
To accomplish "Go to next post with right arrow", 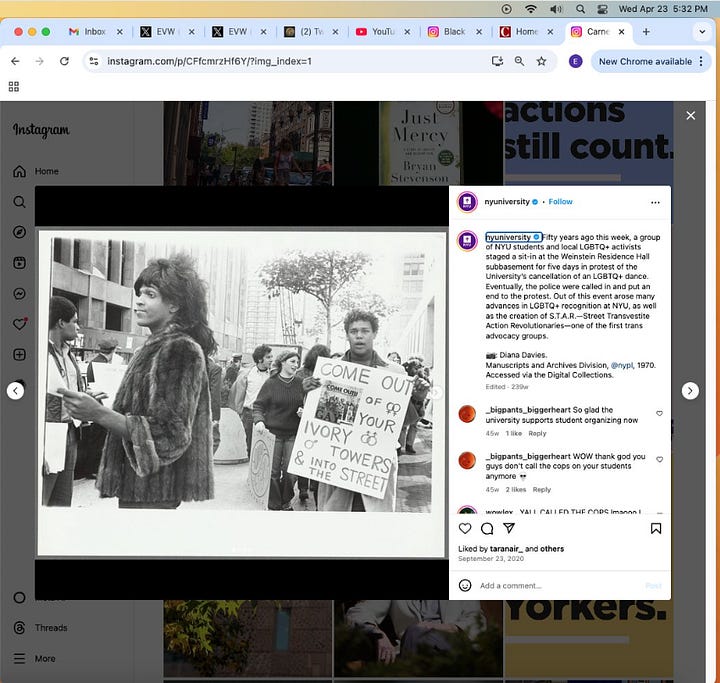I will pyautogui.click(x=690, y=391).
